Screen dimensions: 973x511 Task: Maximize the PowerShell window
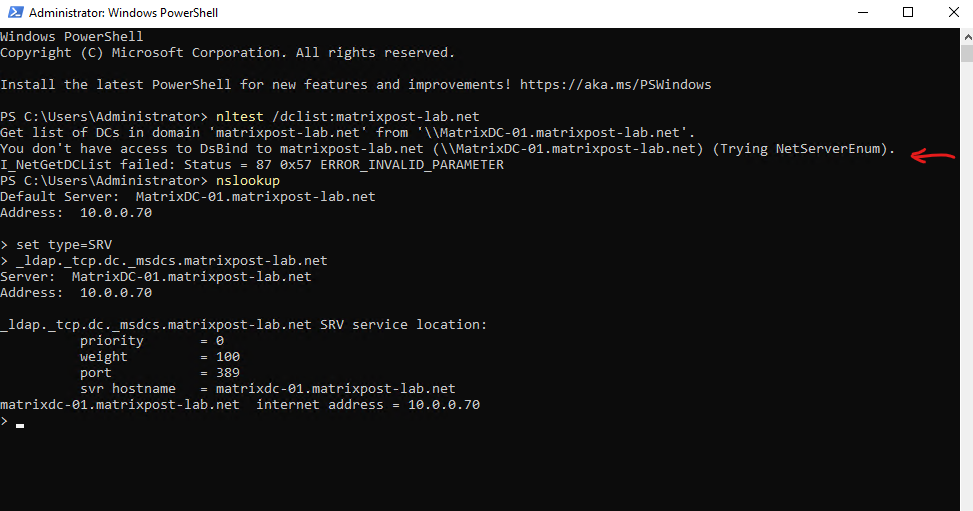[908, 12]
